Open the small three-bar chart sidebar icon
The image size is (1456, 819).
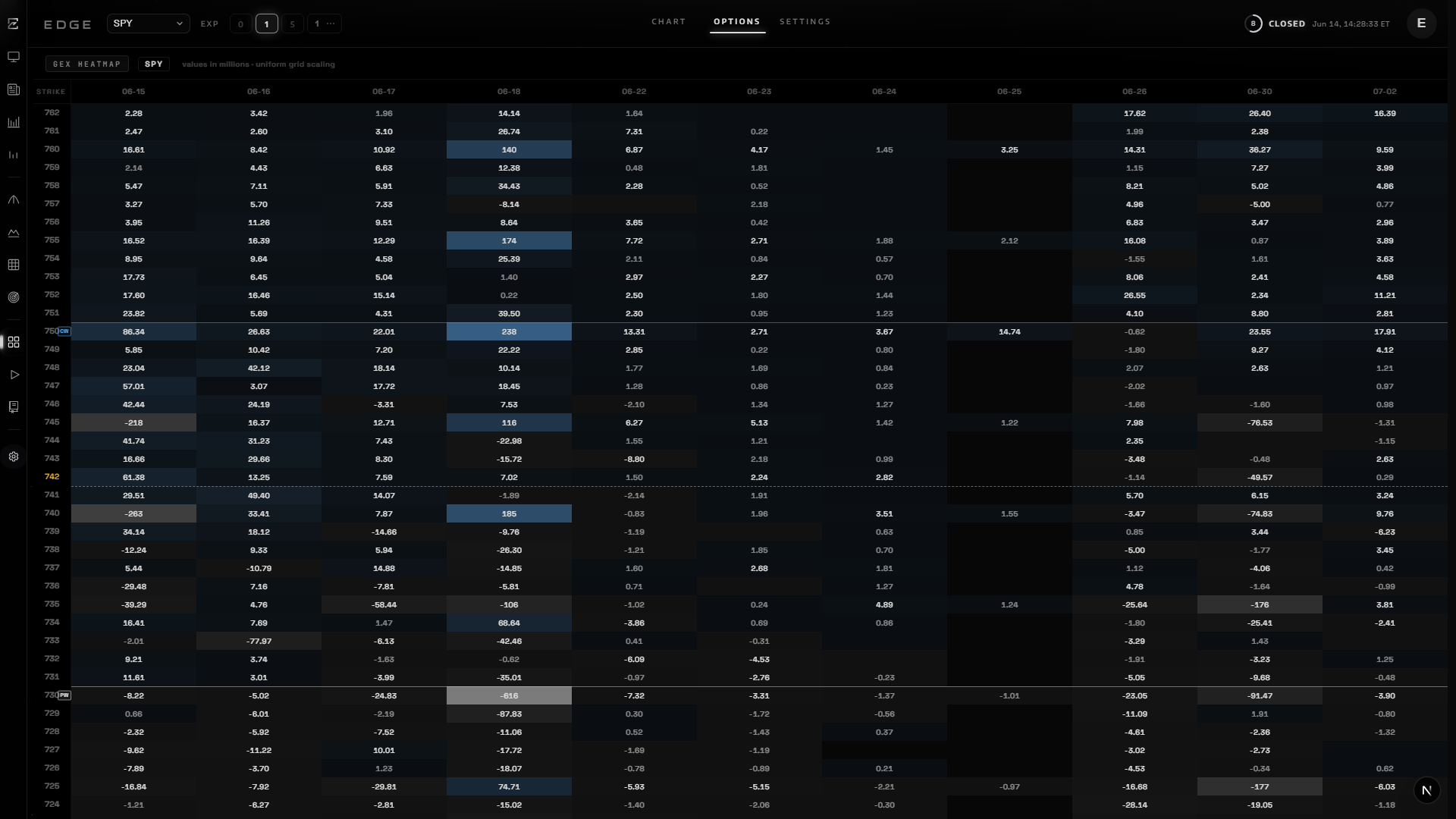pyautogui.click(x=14, y=155)
